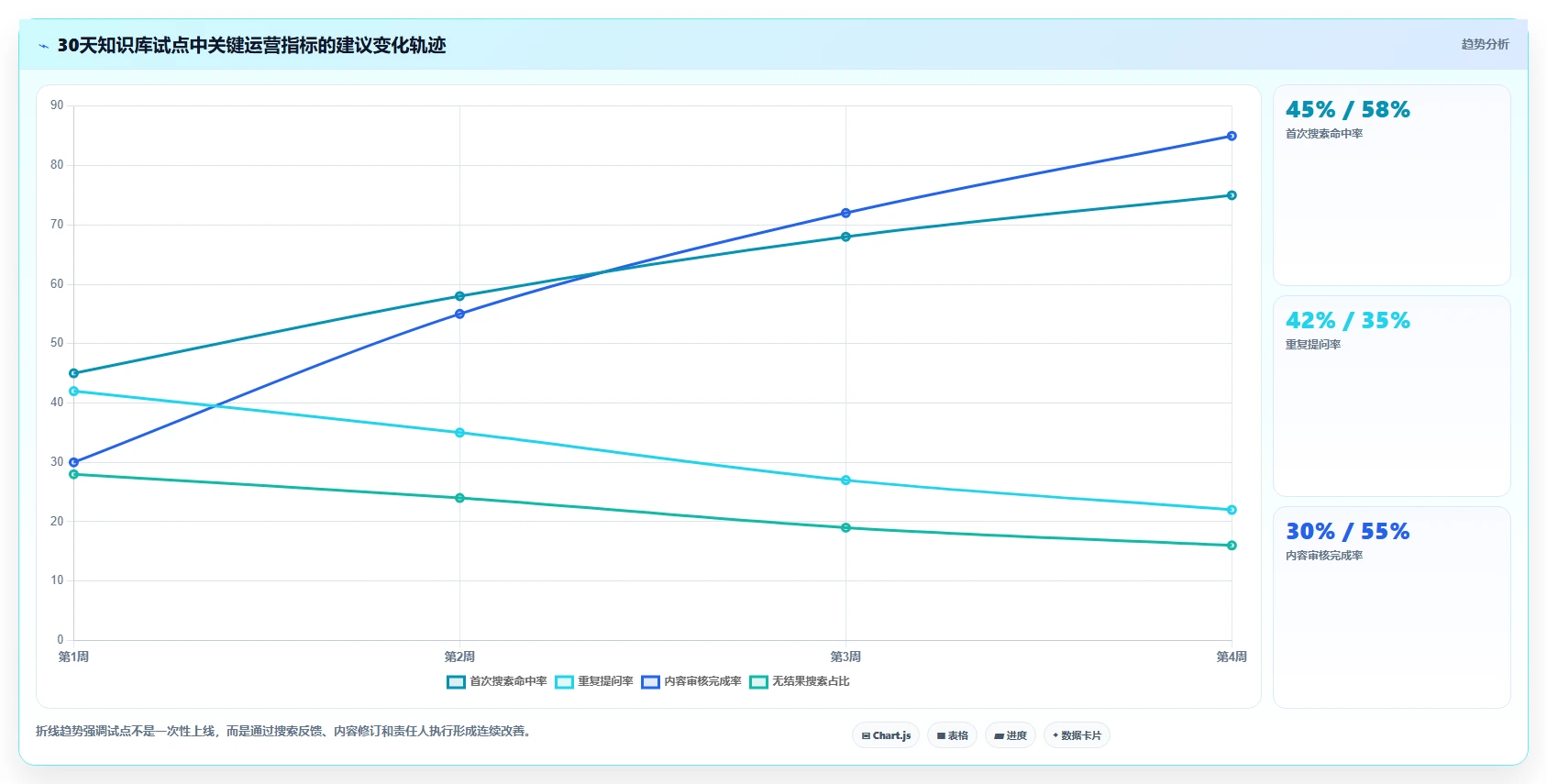Click the y-axis value 90
1547x784 pixels.
[x=57, y=105]
